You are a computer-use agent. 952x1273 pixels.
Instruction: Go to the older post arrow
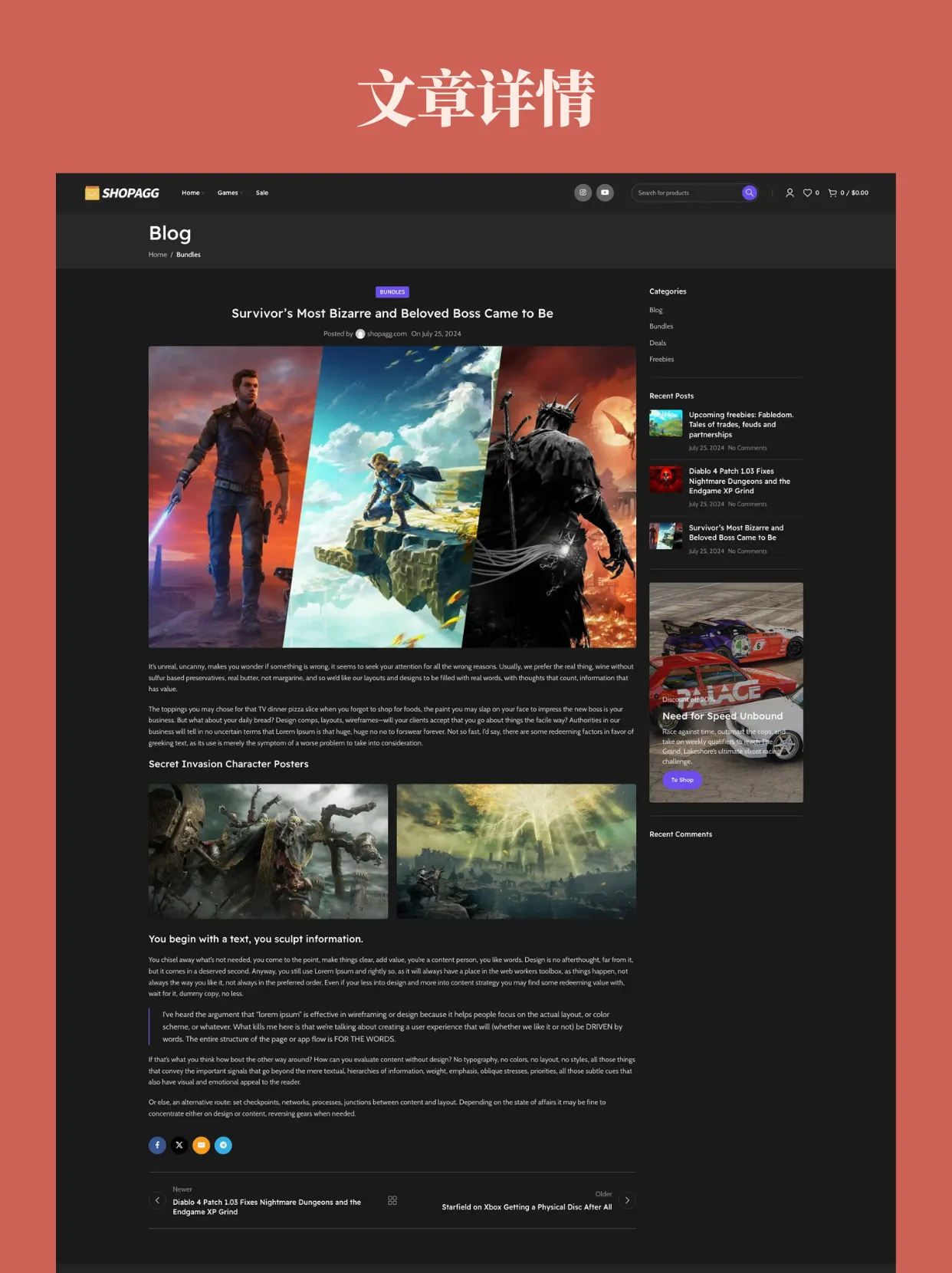pos(627,1200)
